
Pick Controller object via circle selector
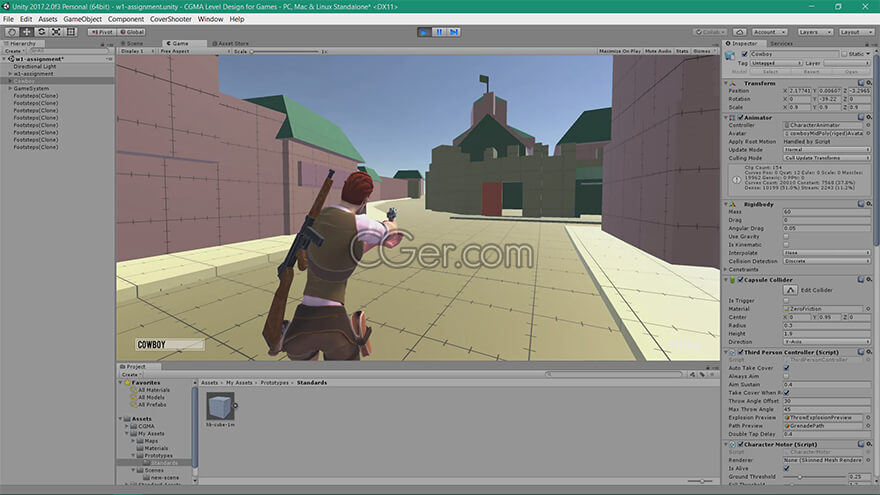[868, 125]
